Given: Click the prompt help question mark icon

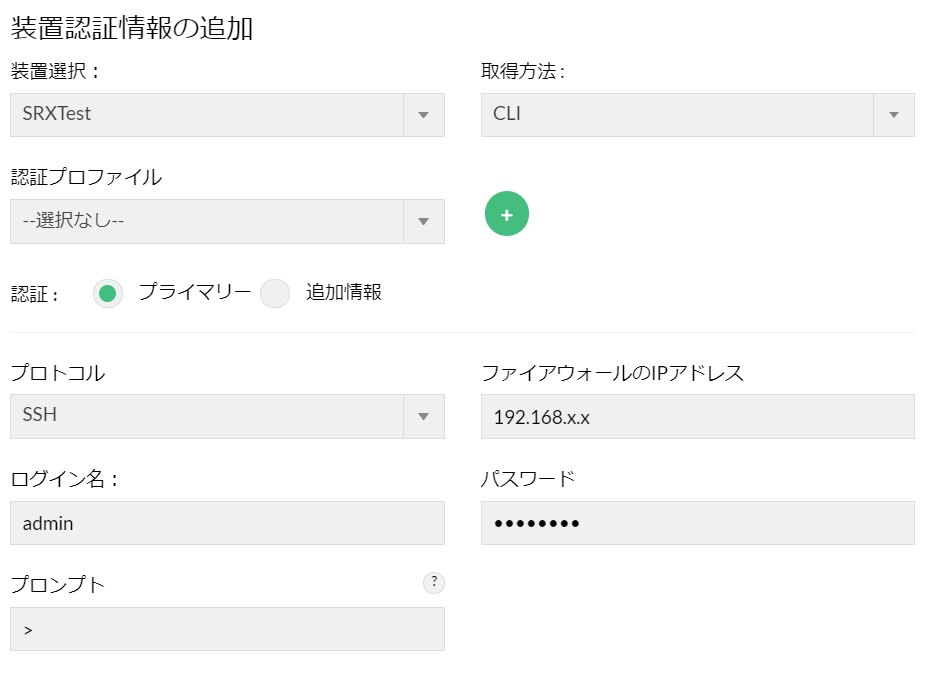Looking at the screenshot, I should (x=434, y=583).
